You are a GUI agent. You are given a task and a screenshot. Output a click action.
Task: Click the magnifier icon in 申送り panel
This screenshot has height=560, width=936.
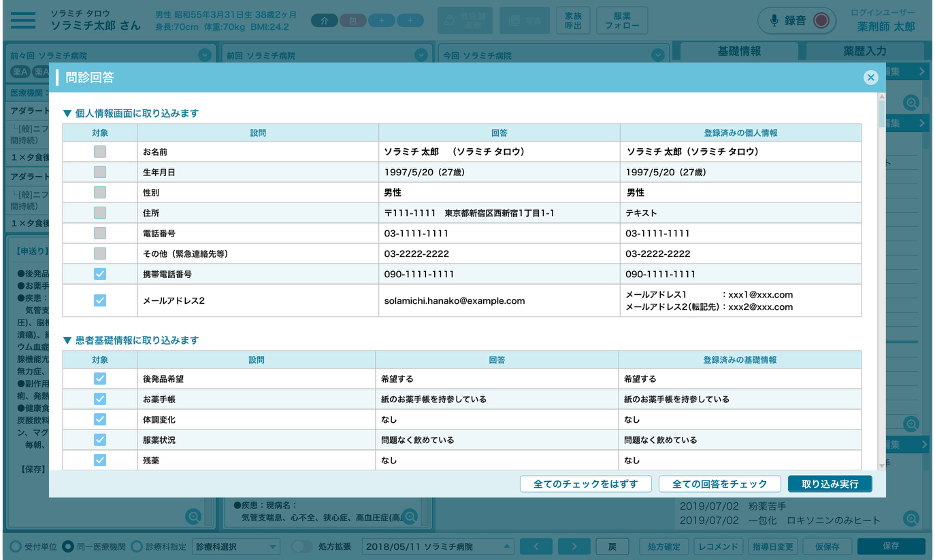point(193,517)
